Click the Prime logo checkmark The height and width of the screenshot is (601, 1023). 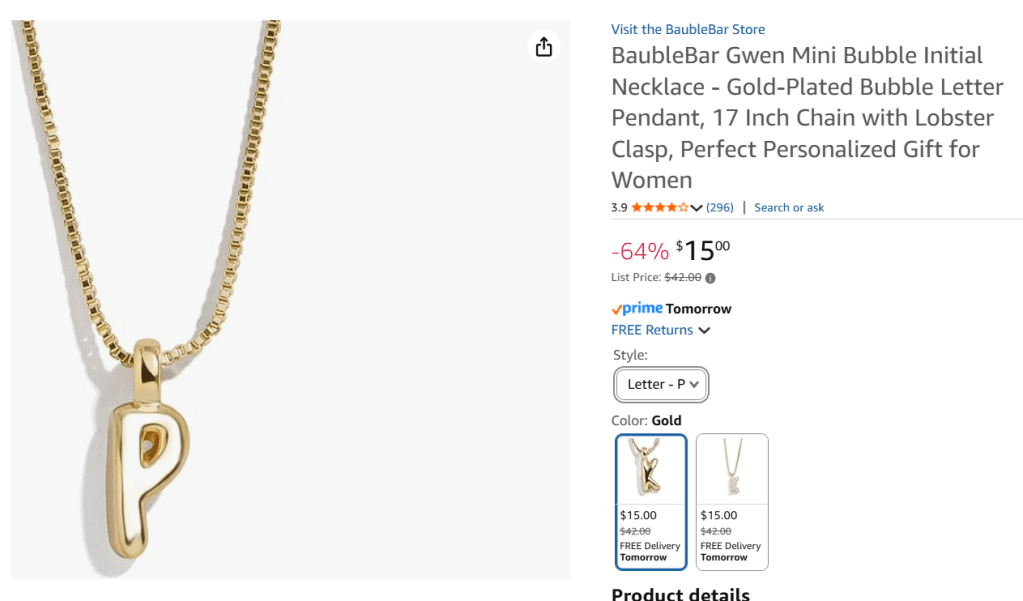(x=617, y=310)
